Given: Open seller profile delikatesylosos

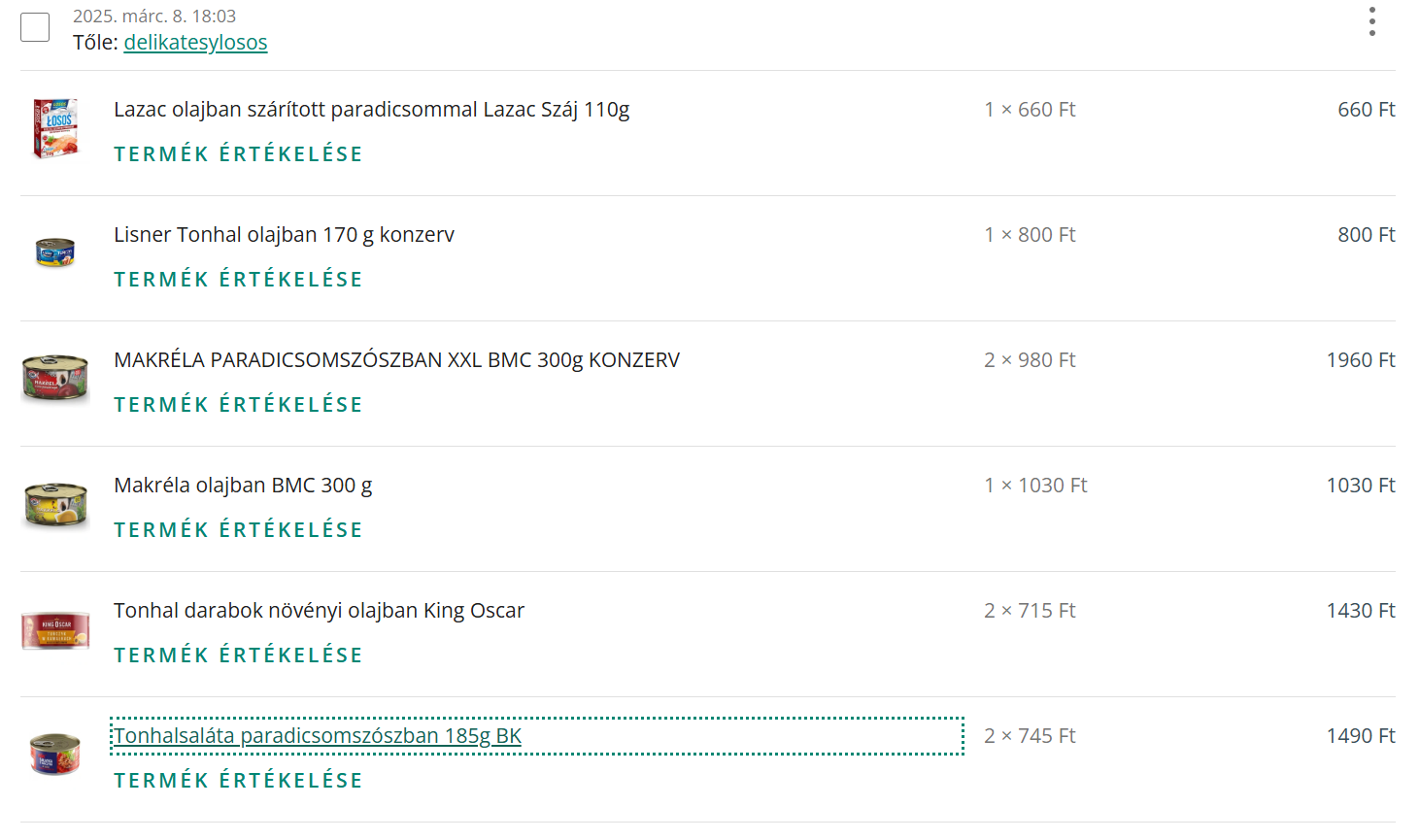Looking at the screenshot, I should 195,43.
